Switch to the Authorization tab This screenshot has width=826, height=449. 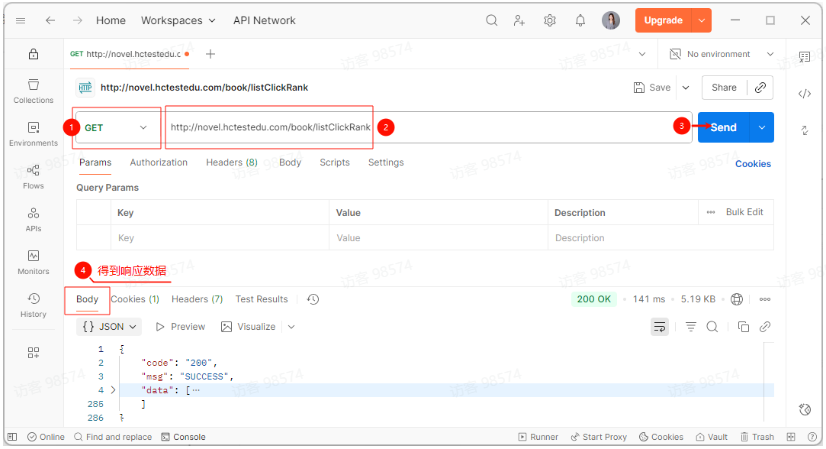(159, 162)
